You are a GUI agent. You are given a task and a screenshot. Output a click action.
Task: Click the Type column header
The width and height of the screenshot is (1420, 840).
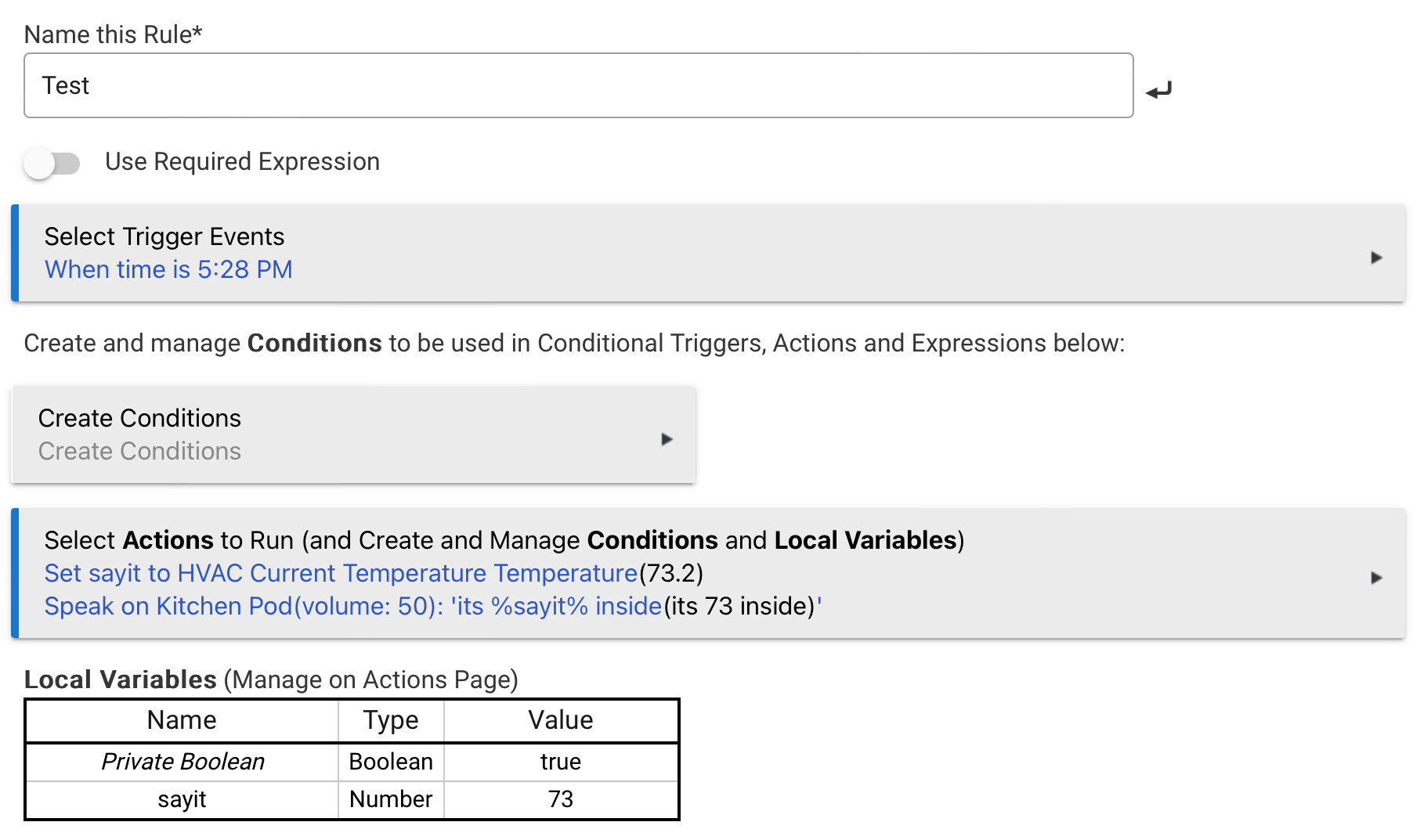[390, 720]
